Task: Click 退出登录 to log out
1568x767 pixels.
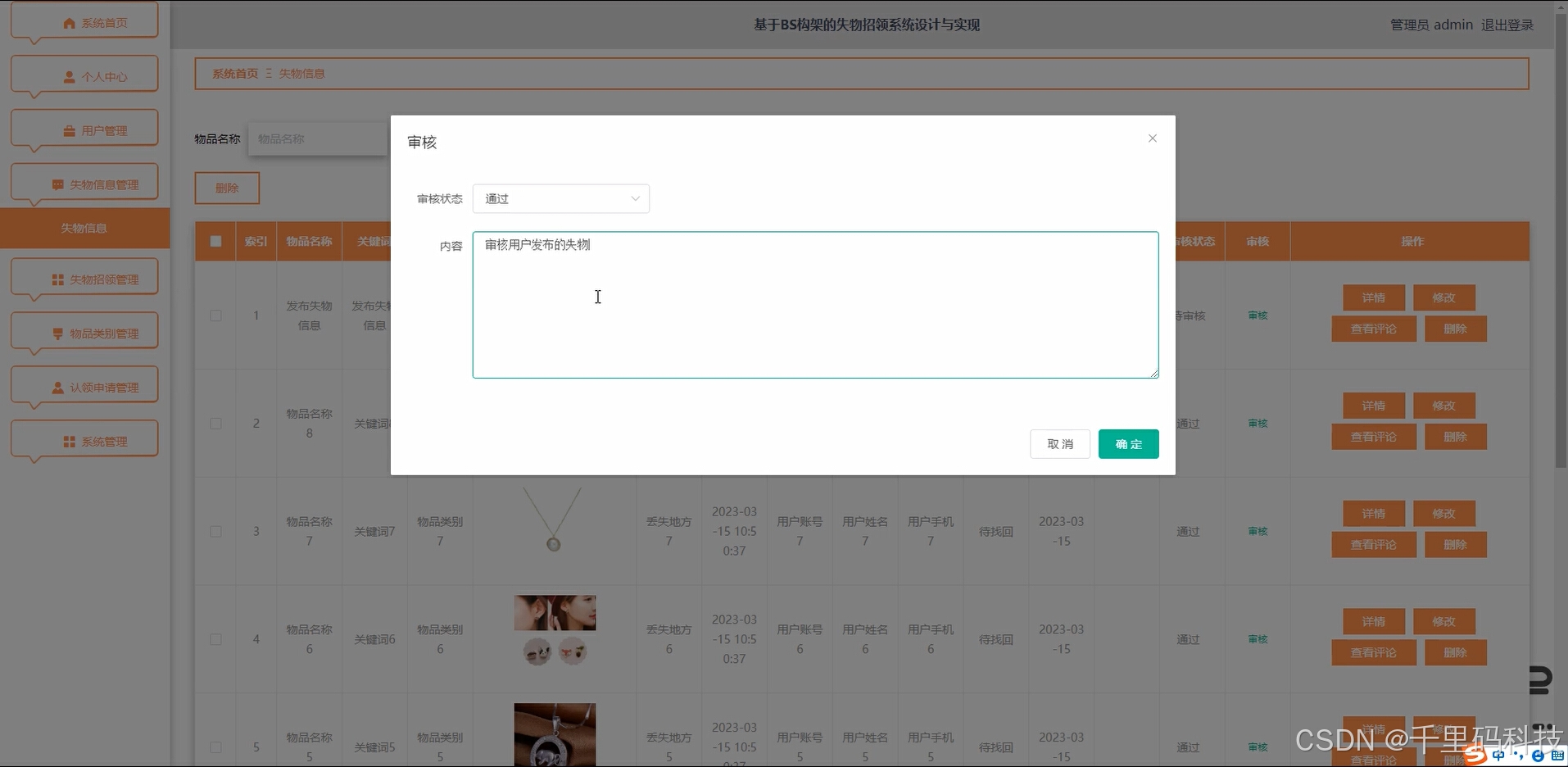Action: point(1507,25)
